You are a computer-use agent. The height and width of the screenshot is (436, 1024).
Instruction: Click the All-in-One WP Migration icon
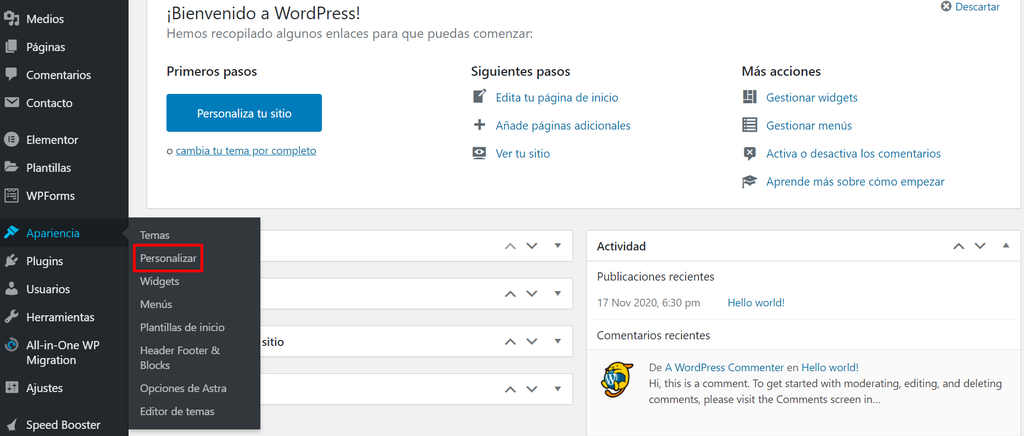11,346
